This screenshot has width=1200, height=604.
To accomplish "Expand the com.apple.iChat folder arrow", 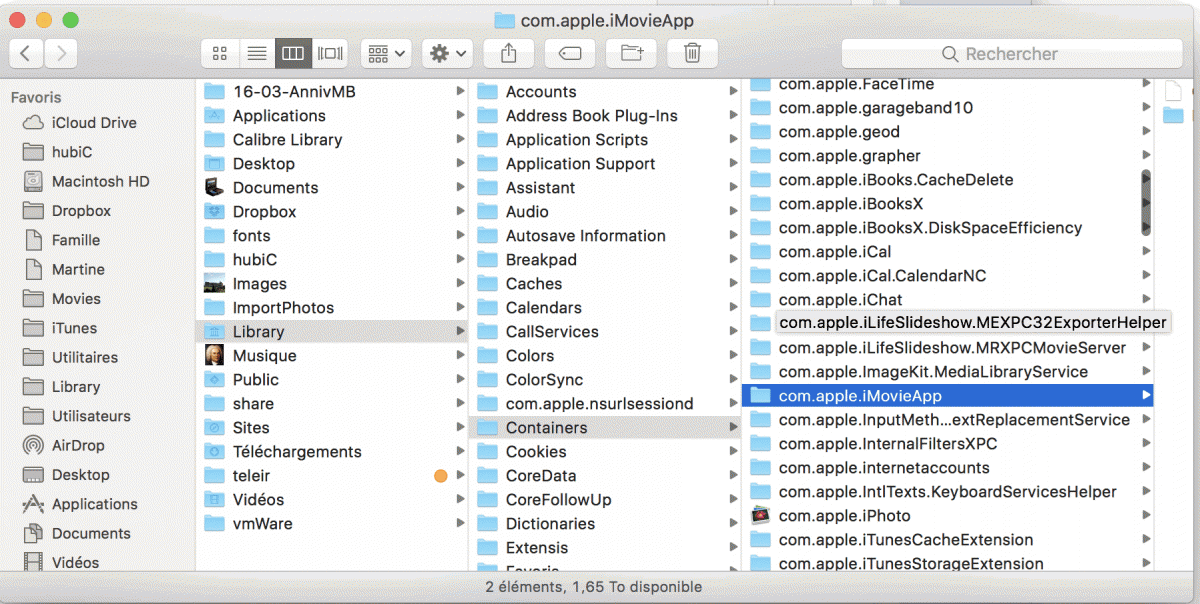I will [1146, 300].
